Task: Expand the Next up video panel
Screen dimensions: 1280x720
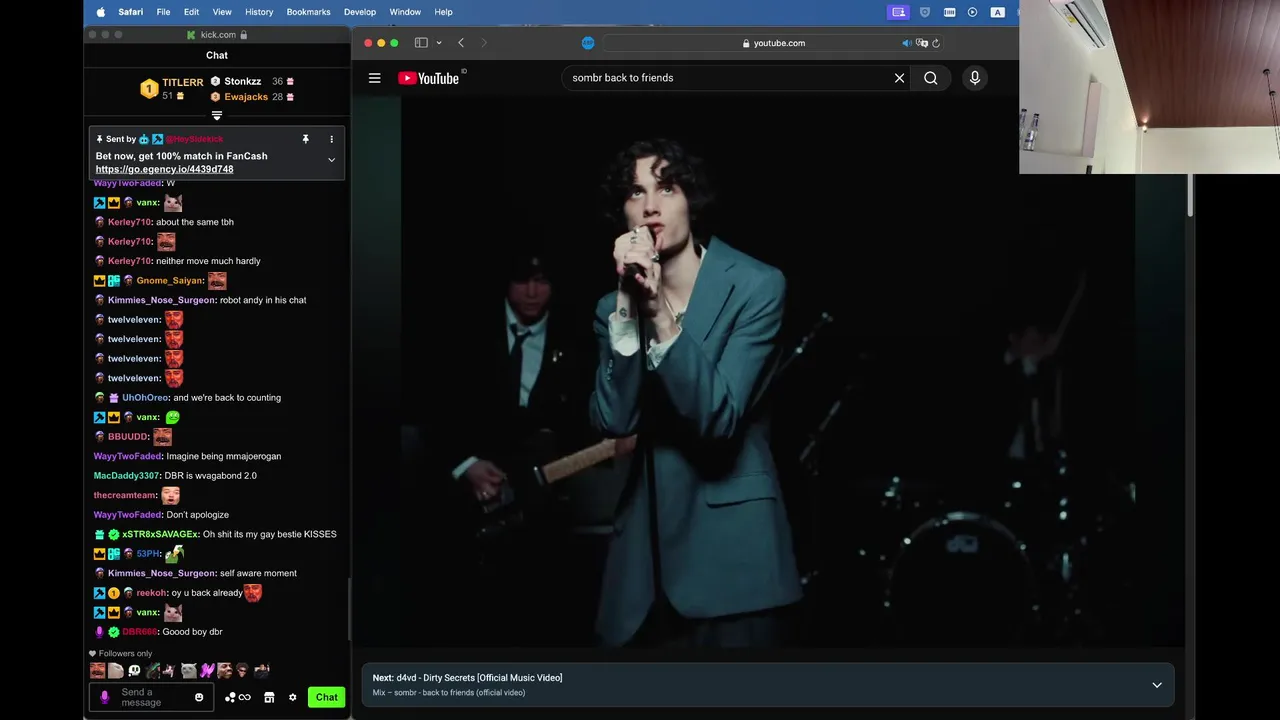Action: pyautogui.click(x=1157, y=685)
